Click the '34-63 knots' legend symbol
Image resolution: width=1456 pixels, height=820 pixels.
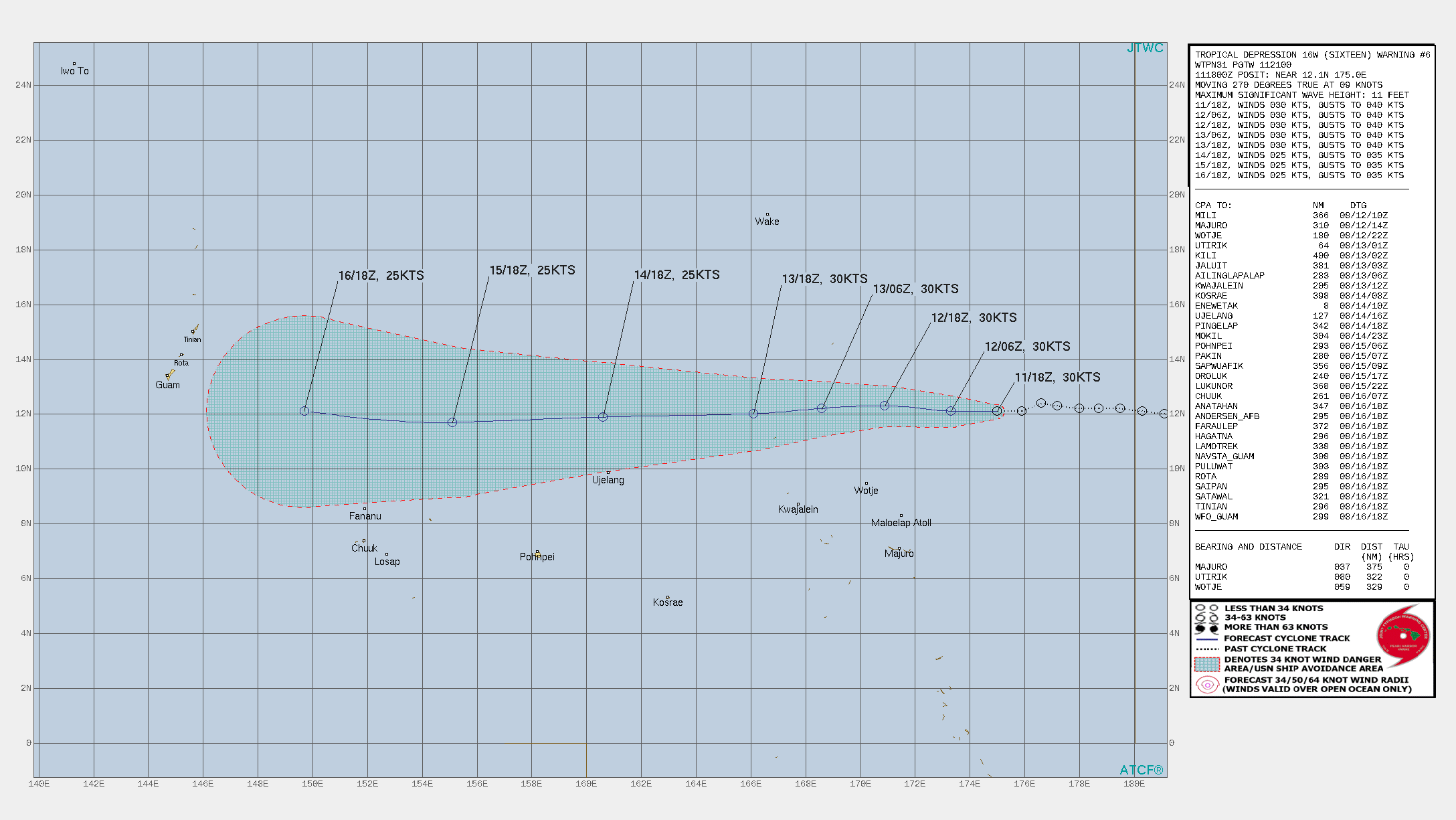(x=1206, y=618)
